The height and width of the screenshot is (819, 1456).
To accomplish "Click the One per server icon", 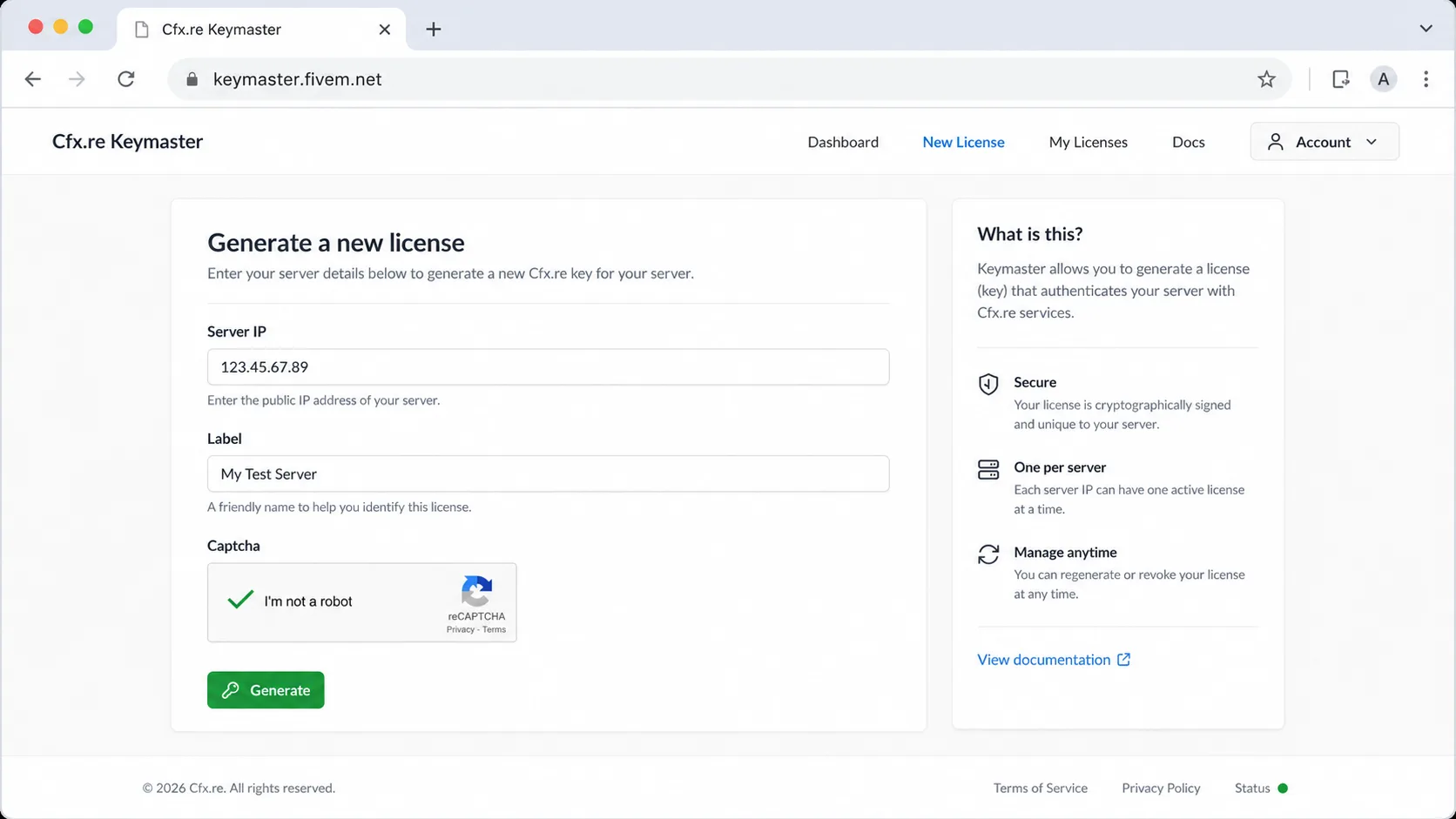I will point(988,470).
